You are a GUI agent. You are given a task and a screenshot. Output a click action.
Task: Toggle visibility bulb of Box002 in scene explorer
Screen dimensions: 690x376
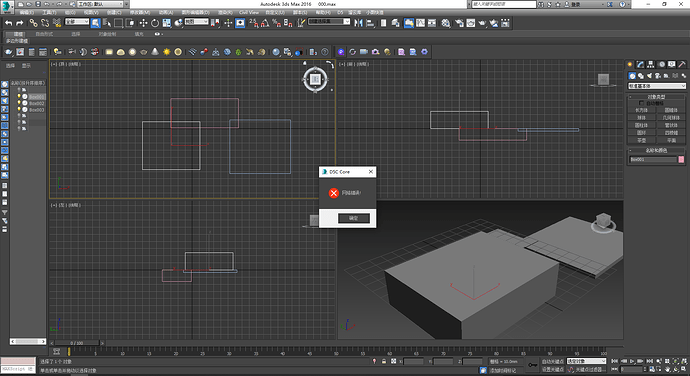pyautogui.click(x=19, y=103)
